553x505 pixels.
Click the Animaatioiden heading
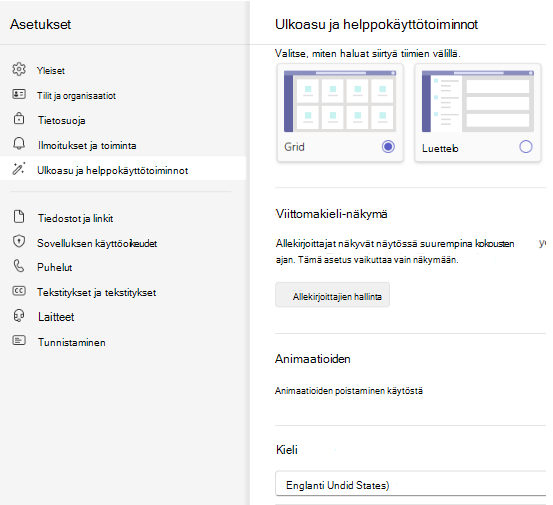[312, 359]
